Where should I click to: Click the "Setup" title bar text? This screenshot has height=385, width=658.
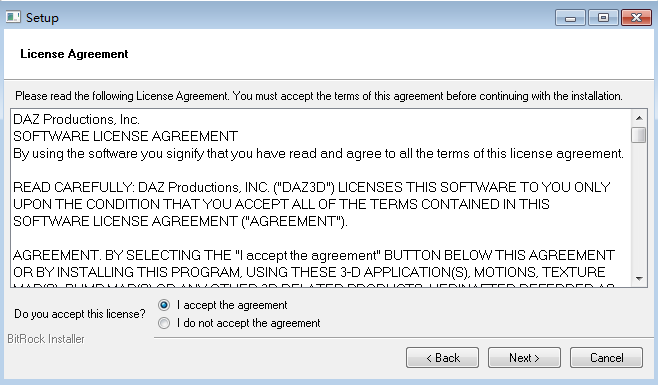click(42, 18)
